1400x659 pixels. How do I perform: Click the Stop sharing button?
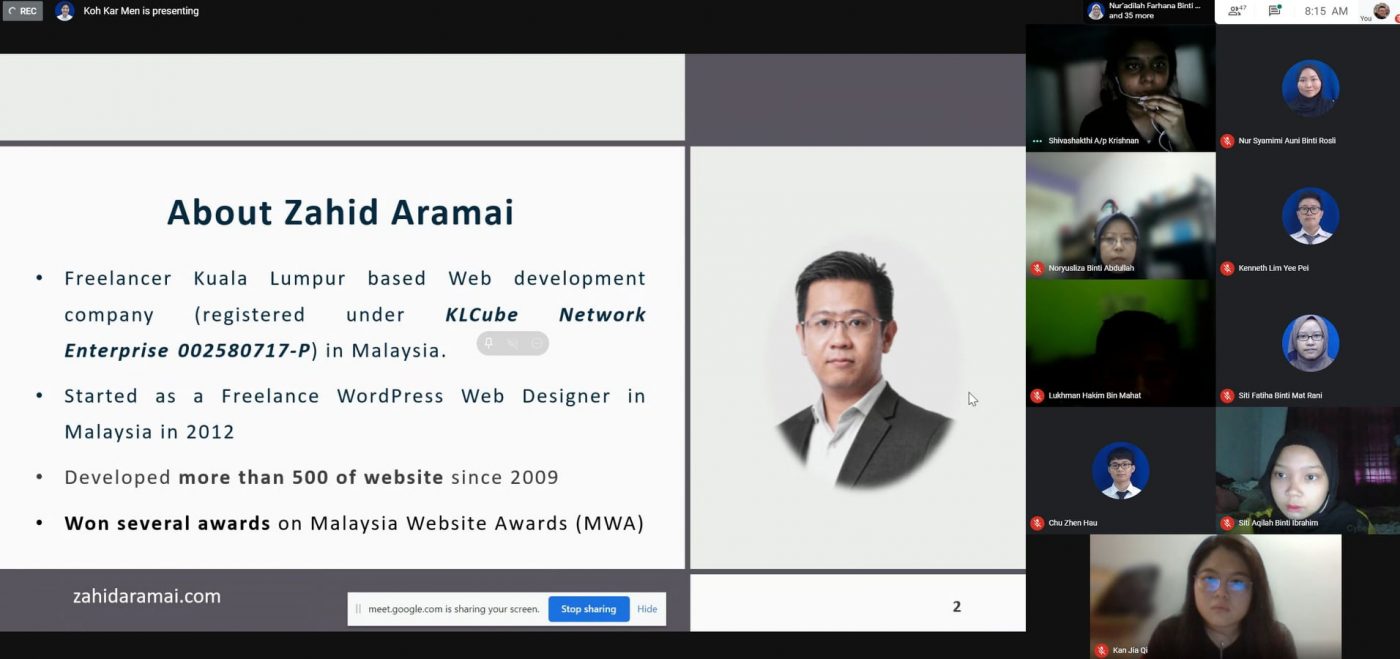pos(588,608)
